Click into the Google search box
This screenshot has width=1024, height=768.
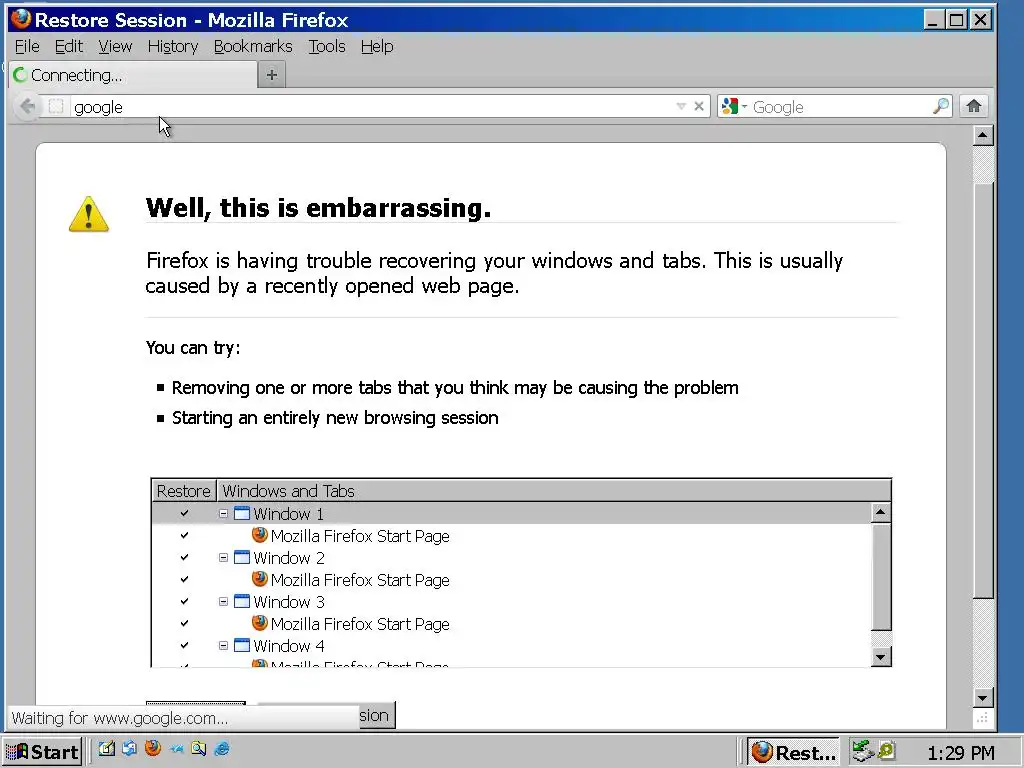point(841,106)
